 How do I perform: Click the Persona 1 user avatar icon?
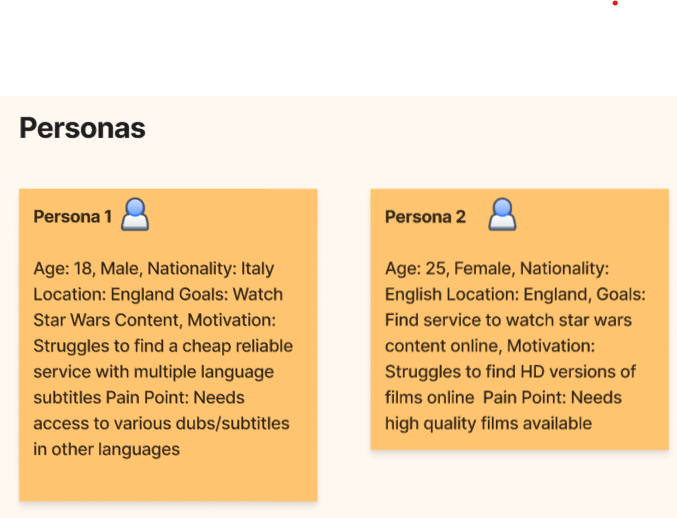tap(135, 215)
